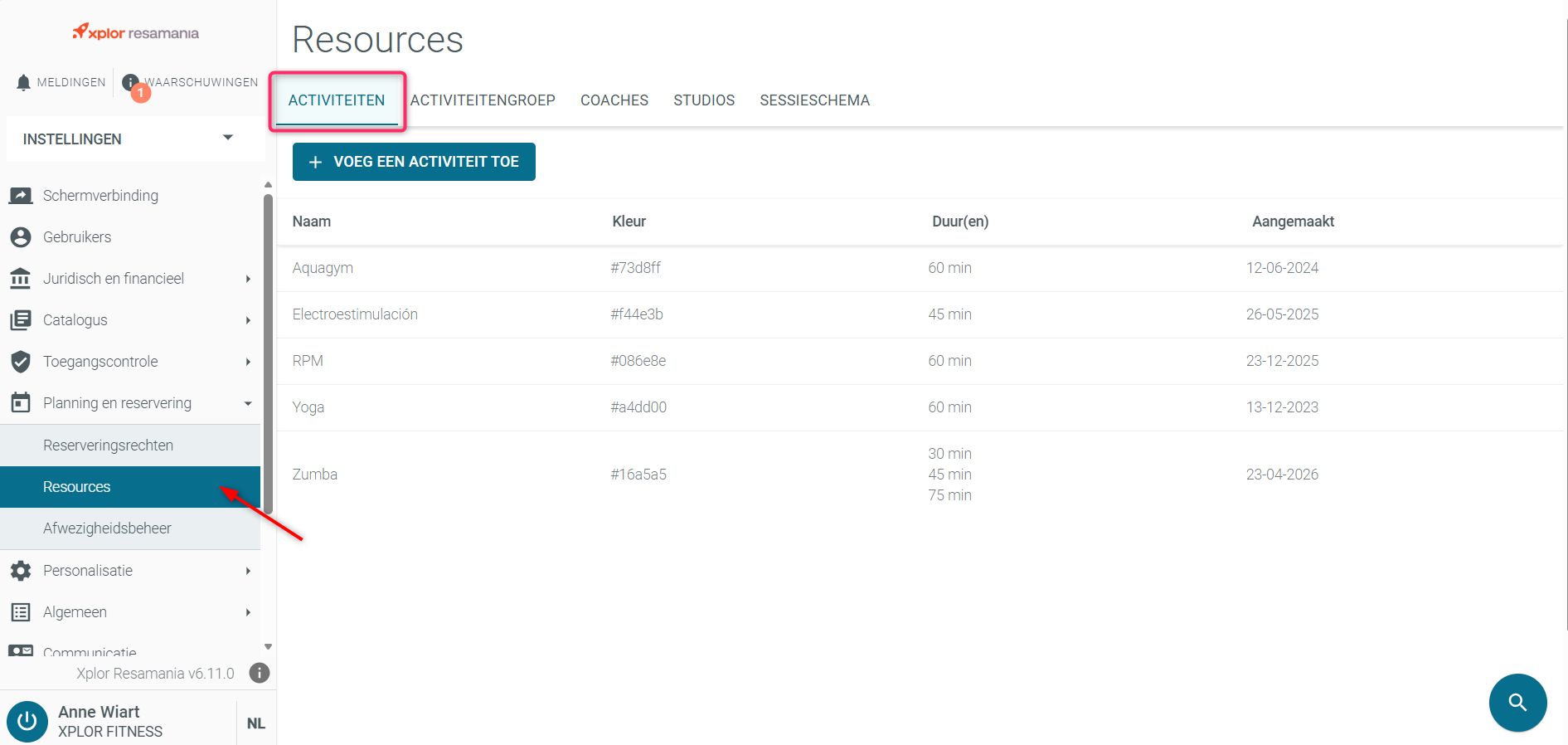Click Voeg een activiteit toe button
The image size is (1568, 745).
coord(414,162)
